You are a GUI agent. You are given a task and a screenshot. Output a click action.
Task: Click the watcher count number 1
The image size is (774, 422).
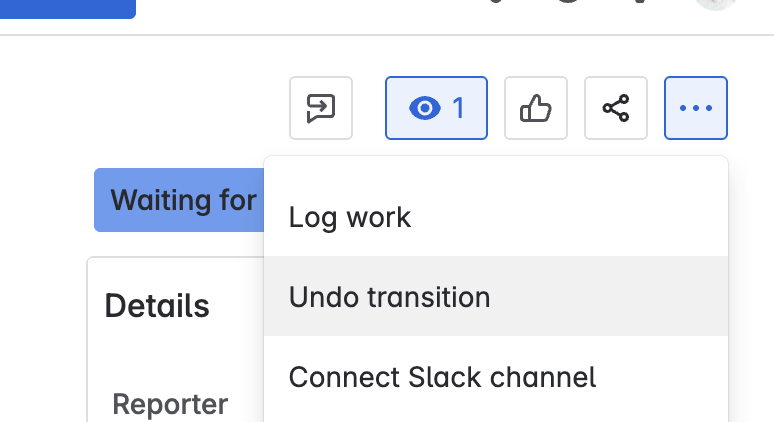459,108
